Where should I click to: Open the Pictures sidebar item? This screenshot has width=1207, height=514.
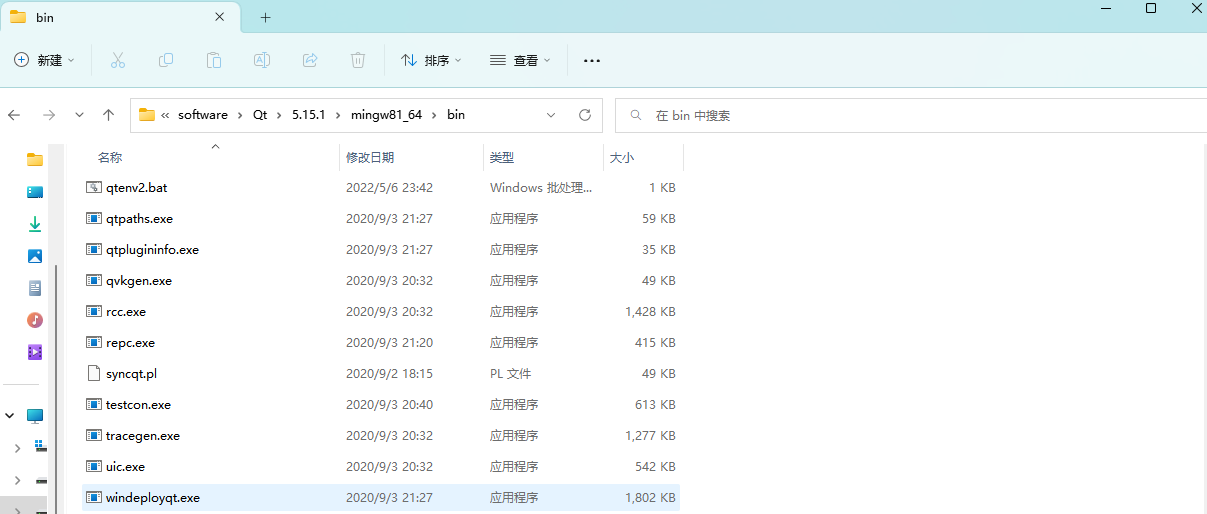(35, 256)
